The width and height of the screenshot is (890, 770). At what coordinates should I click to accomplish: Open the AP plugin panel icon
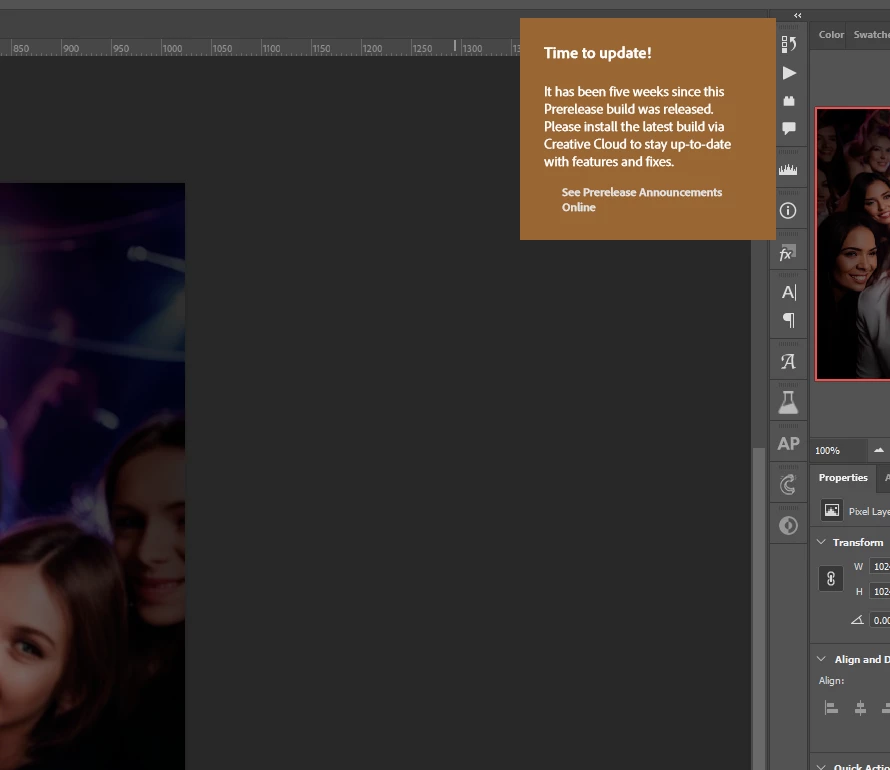788,444
